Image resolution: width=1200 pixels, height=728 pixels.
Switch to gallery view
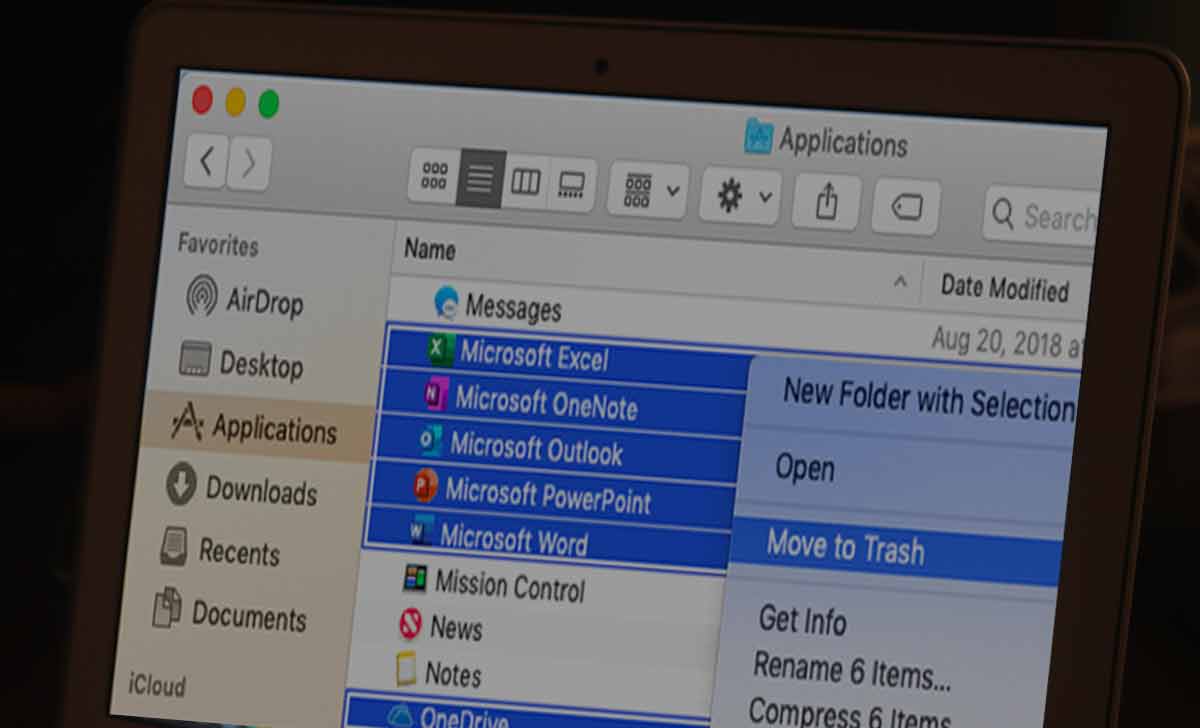(x=572, y=185)
